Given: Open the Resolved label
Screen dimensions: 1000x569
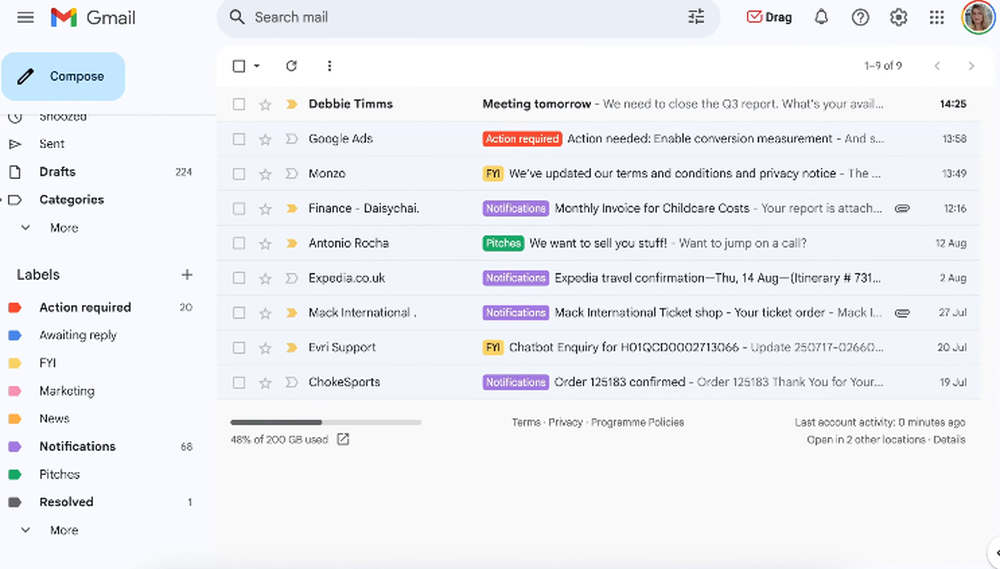Looking at the screenshot, I should (x=66, y=502).
